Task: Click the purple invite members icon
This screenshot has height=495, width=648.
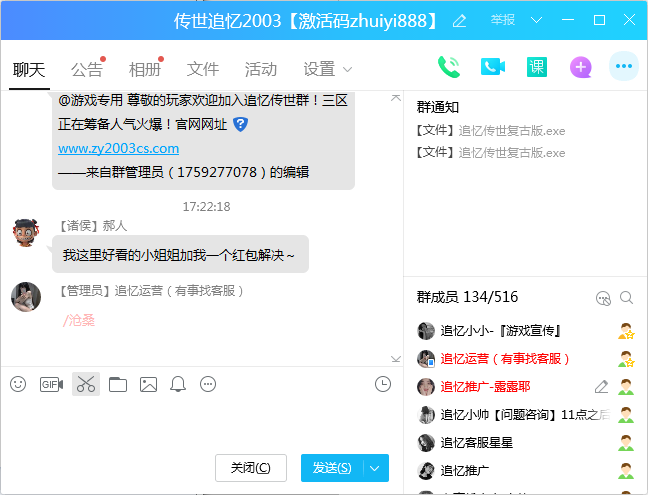Action: pyautogui.click(x=581, y=67)
